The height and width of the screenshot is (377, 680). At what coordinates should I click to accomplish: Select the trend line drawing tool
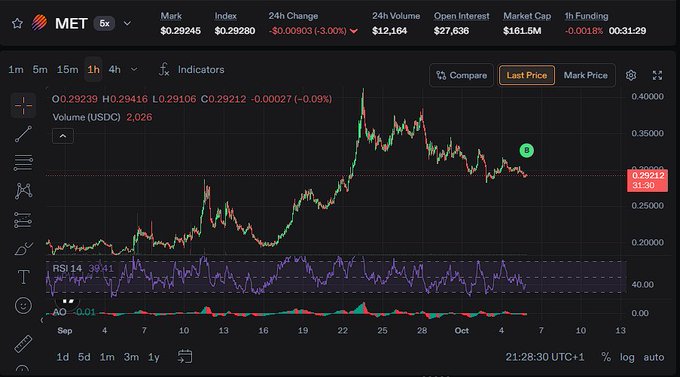(x=23, y=134)
